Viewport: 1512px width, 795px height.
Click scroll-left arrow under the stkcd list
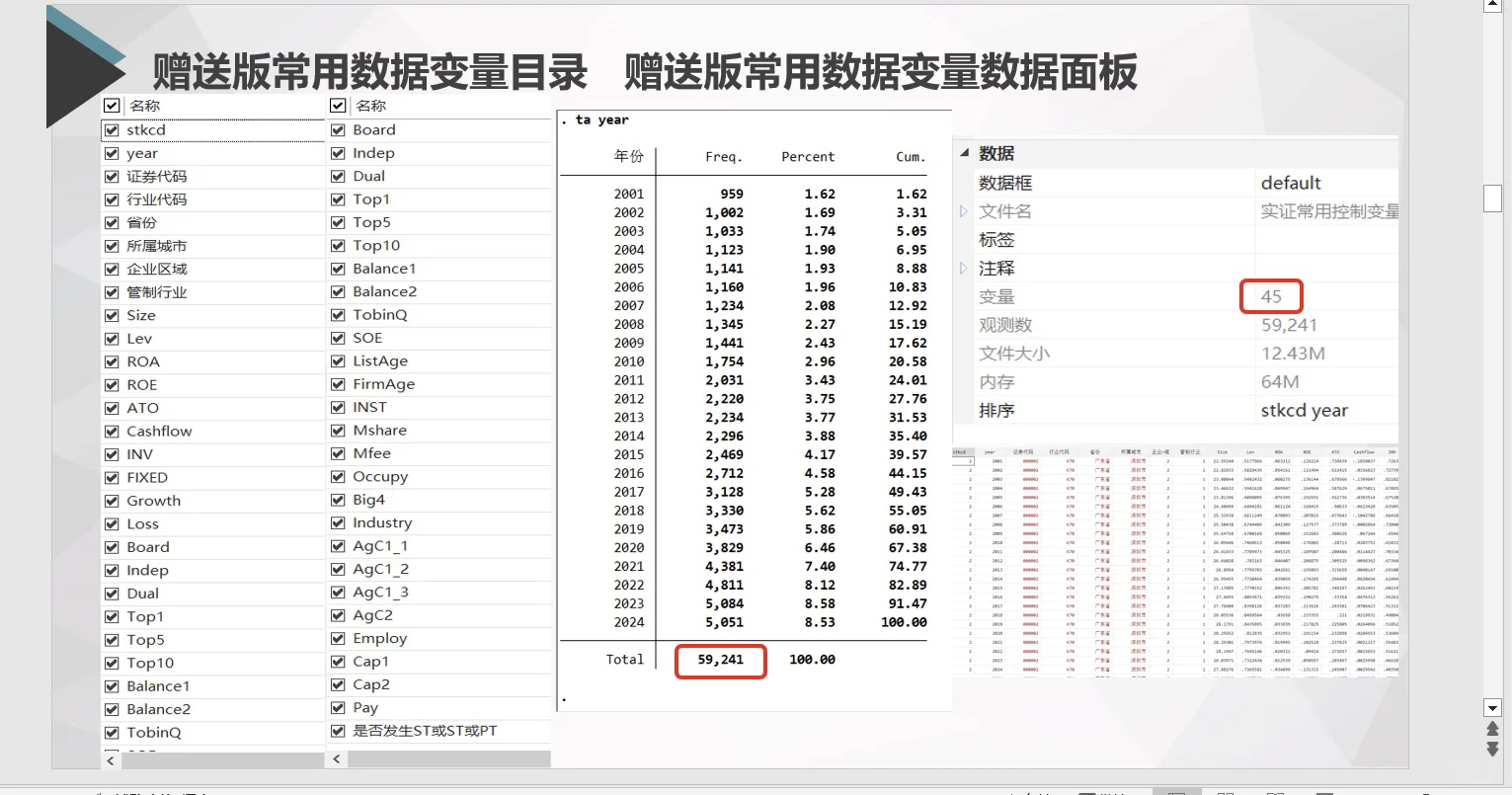tap(111, 760)
